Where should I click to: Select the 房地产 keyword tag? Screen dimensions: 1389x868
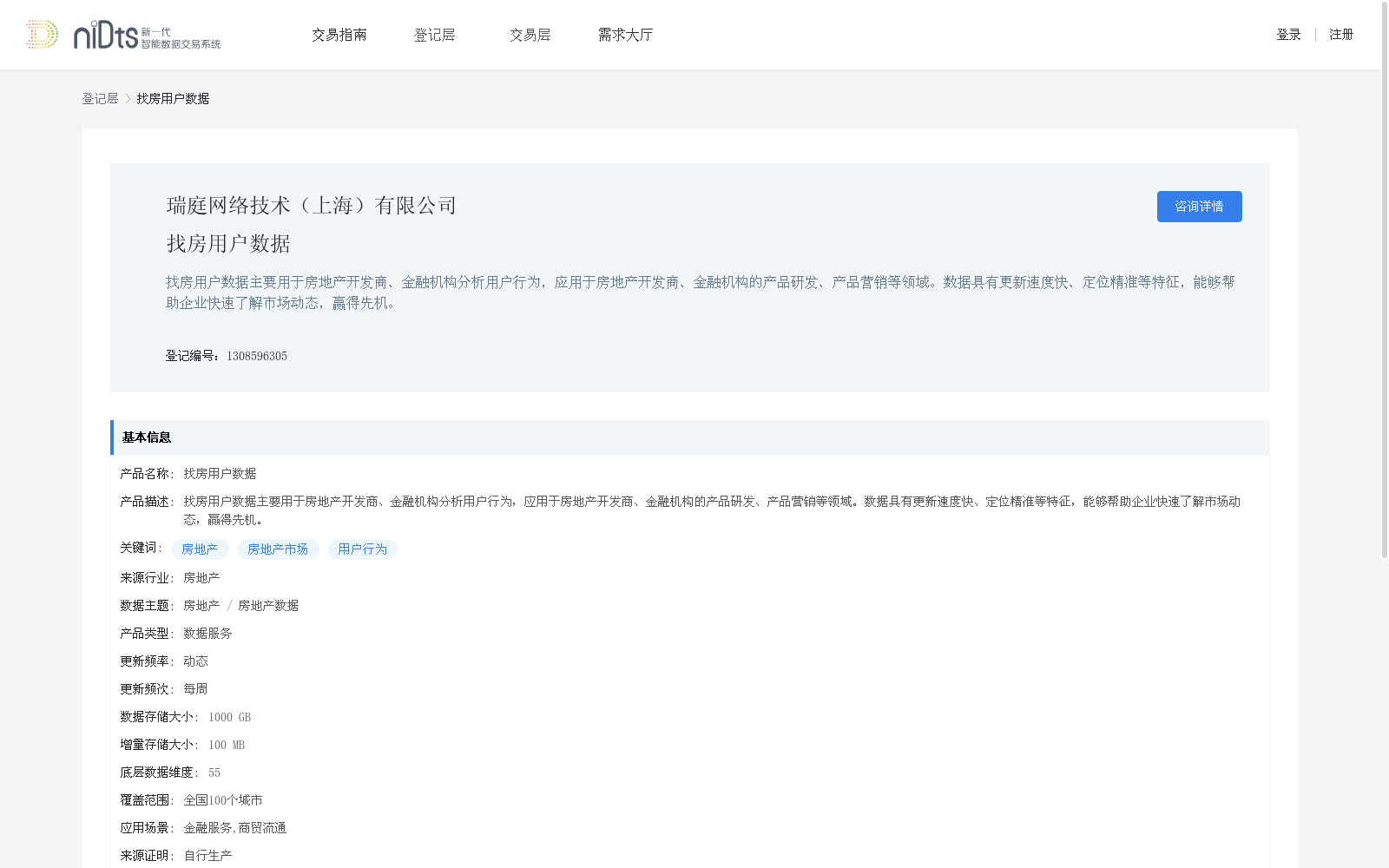point(200,549)
